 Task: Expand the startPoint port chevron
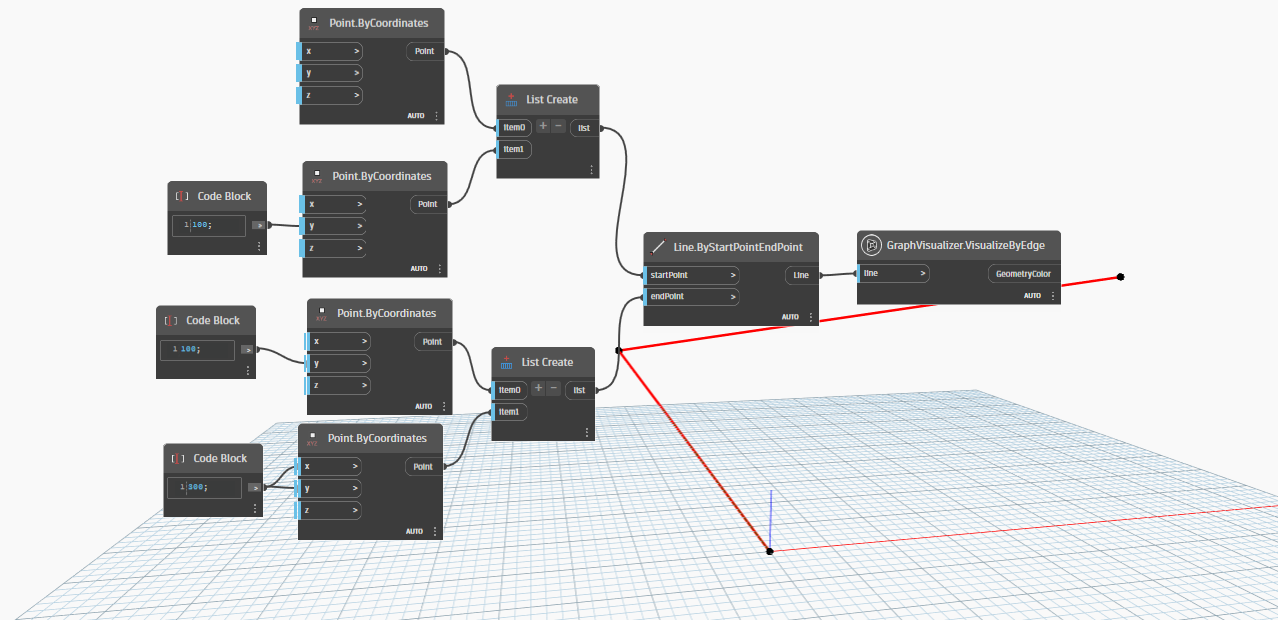pos(733,275)
